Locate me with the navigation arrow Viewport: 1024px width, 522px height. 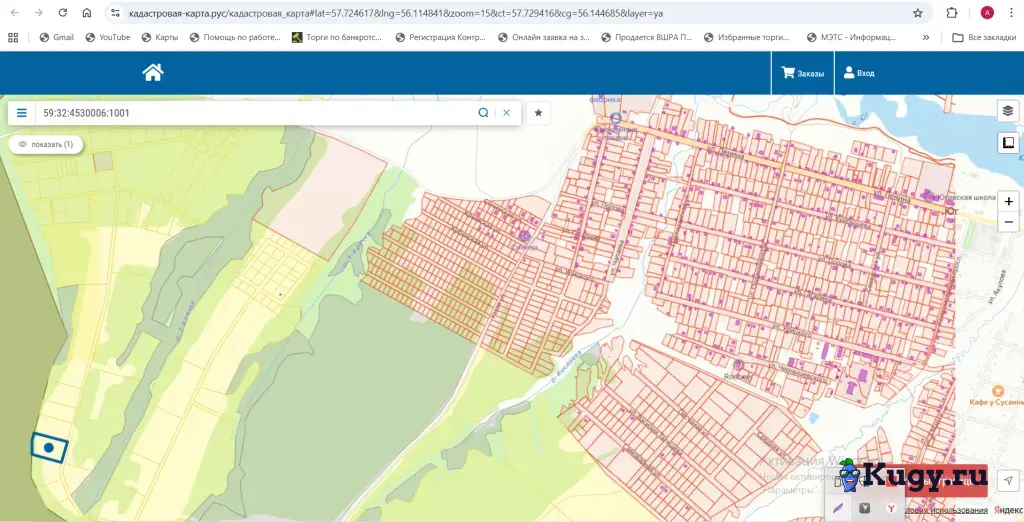(x=1008, y=480)
